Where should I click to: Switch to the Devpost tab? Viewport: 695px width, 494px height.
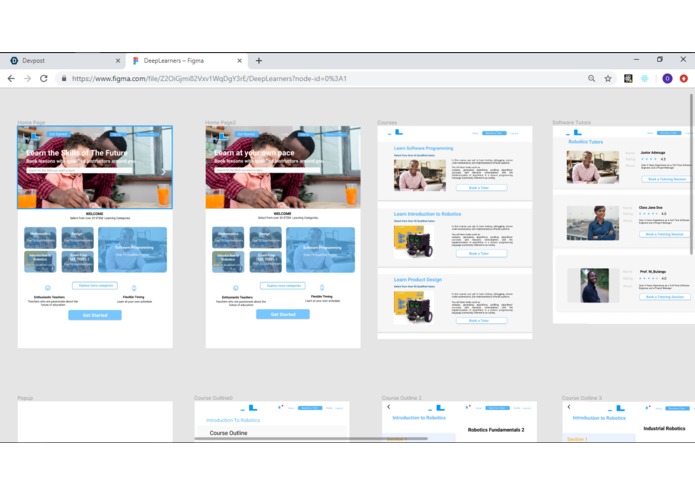62,61
